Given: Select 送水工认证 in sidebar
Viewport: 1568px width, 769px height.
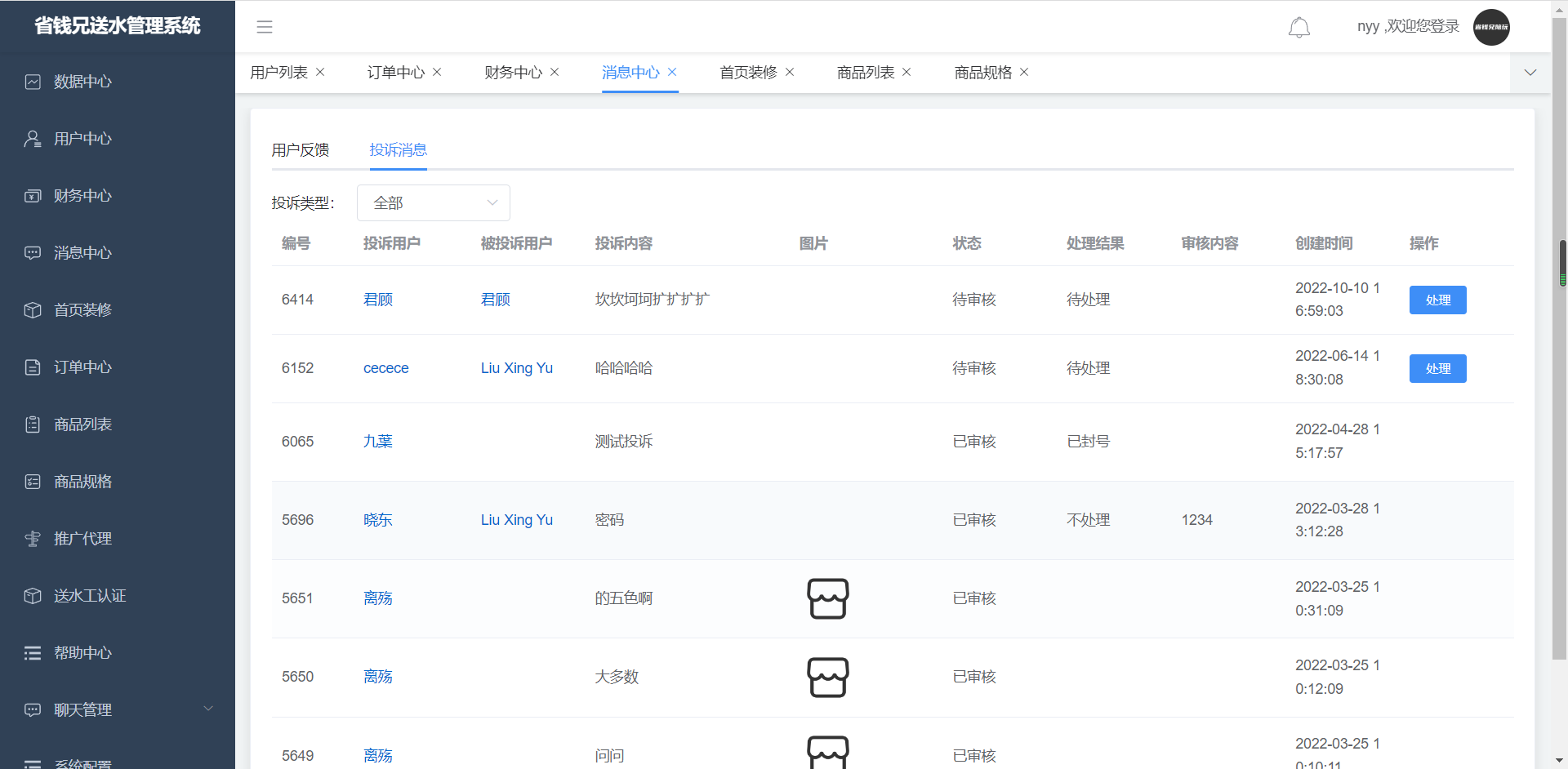Looking at the screenshot, I should 89,596.
